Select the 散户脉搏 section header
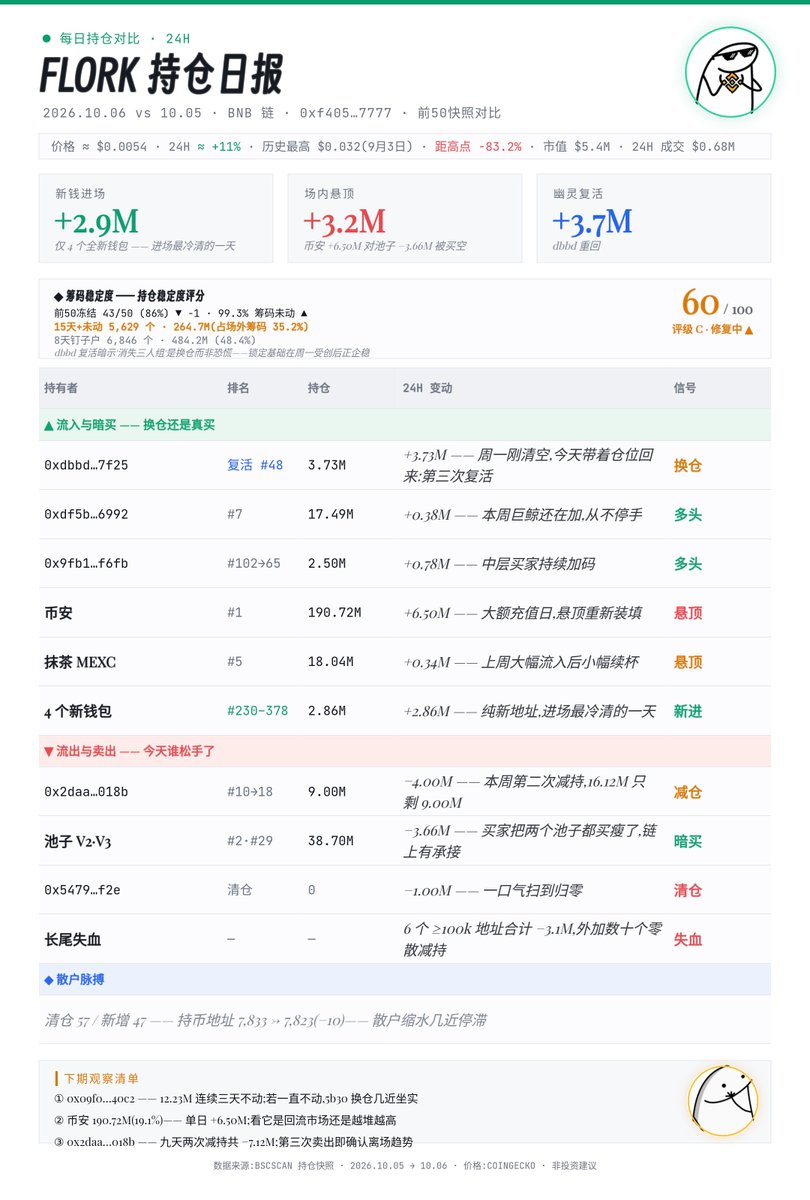The image size is (810, 1200). [405, 980]
